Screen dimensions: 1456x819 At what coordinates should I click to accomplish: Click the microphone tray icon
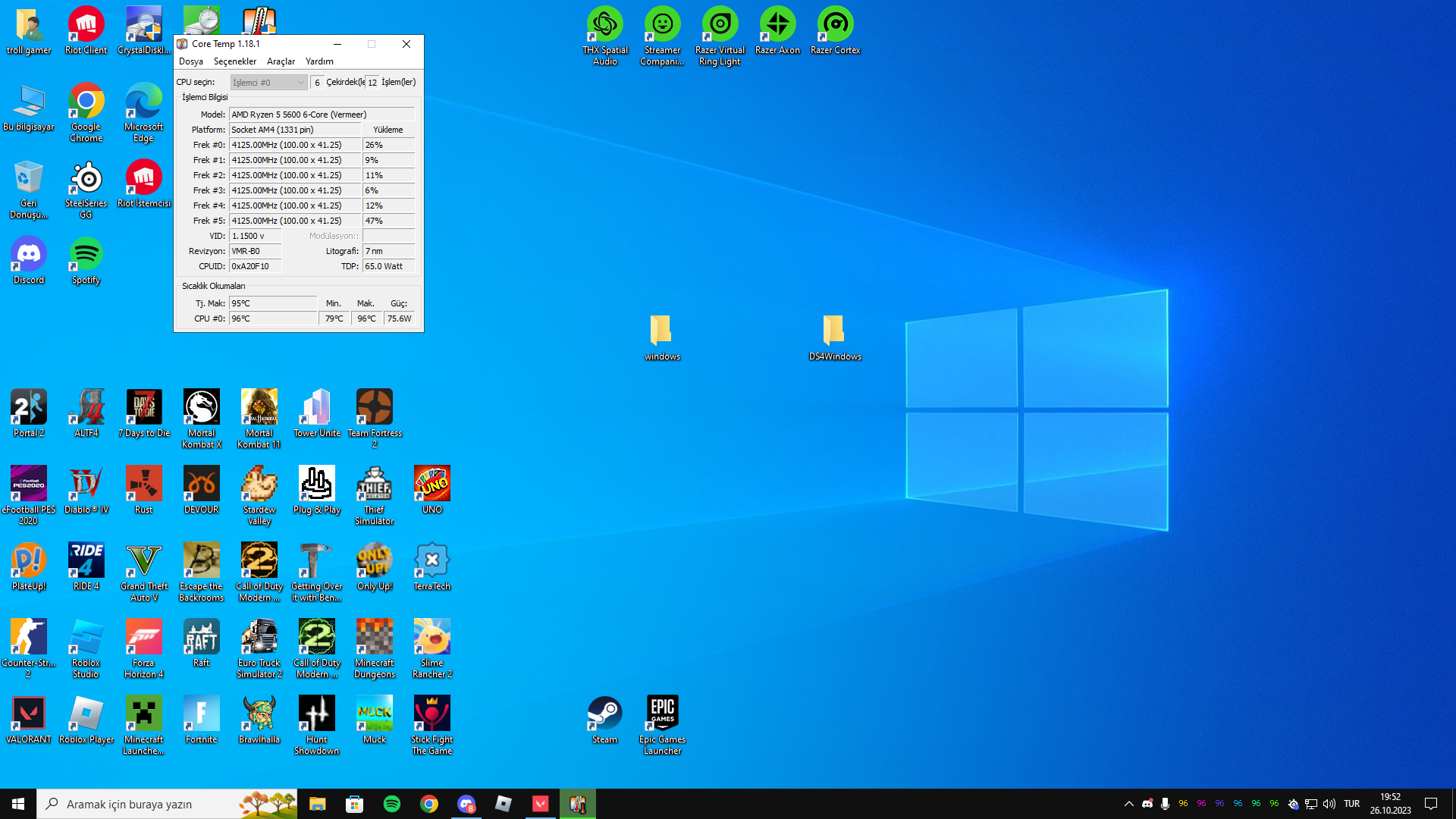tap(1165, 804)
